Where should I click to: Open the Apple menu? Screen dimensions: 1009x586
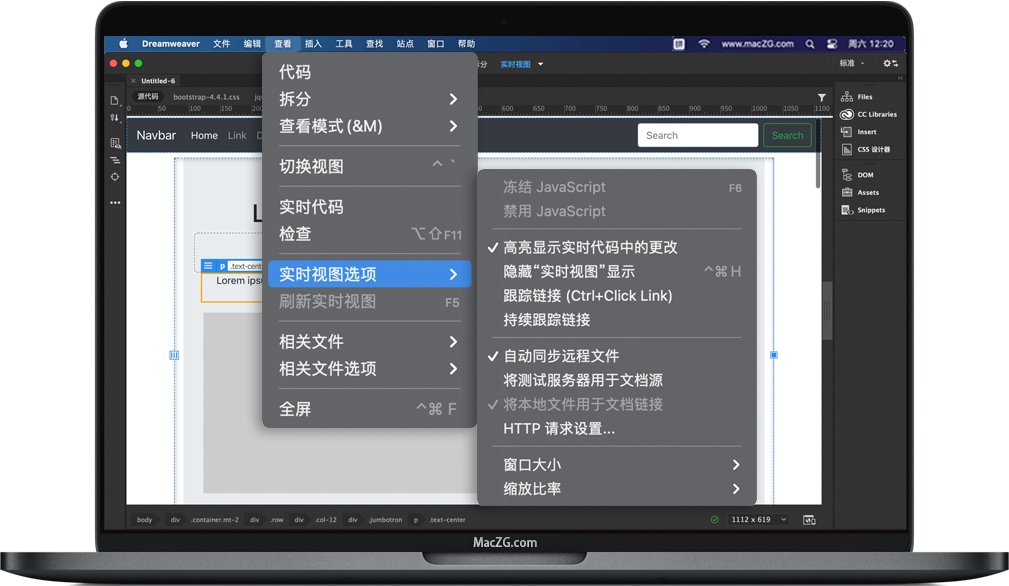click(x=124, y=44)
